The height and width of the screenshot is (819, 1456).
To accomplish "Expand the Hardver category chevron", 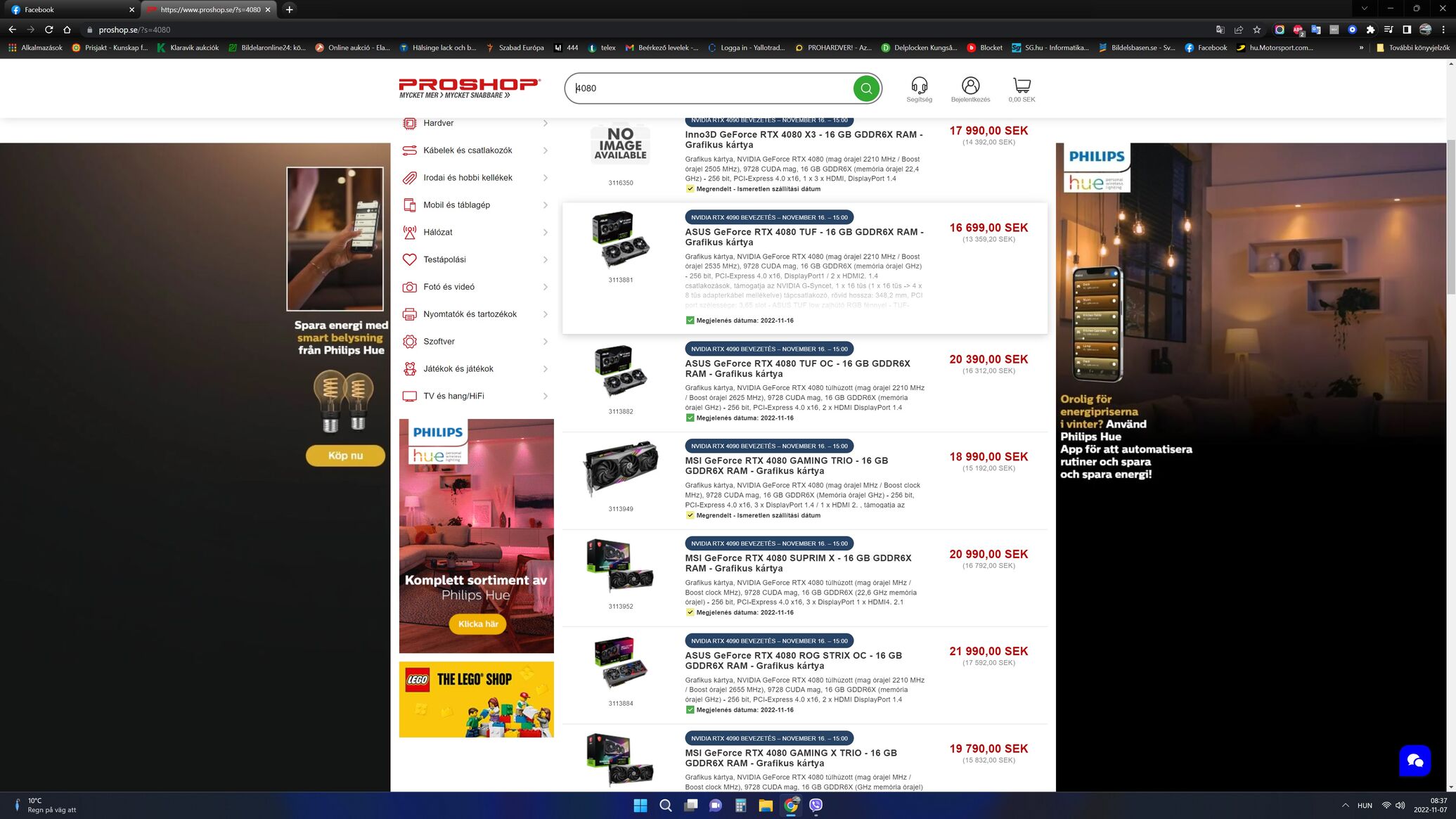I will pyautogui.click(x=546, y=124).
